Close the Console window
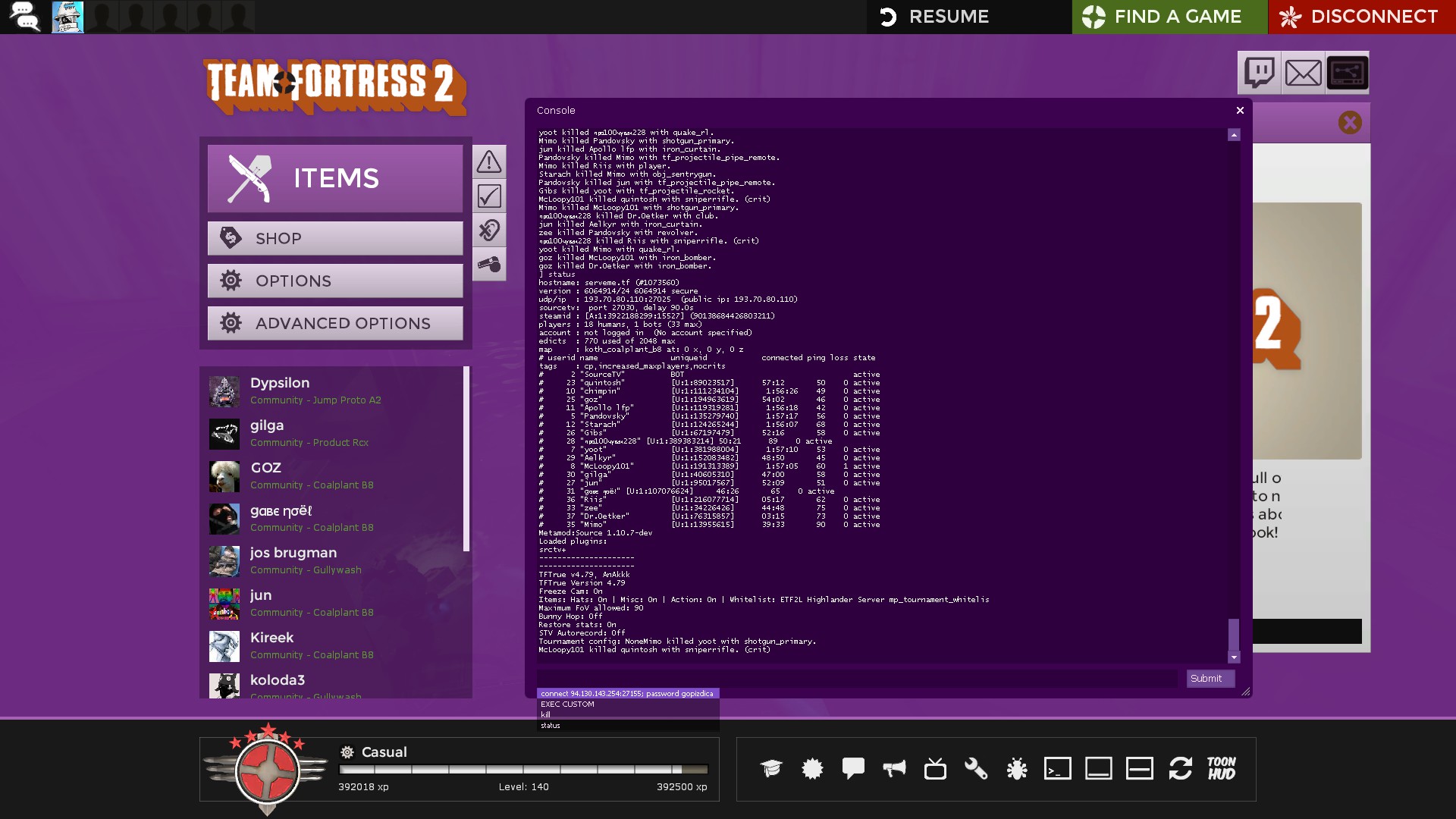 pos(1240,110)
